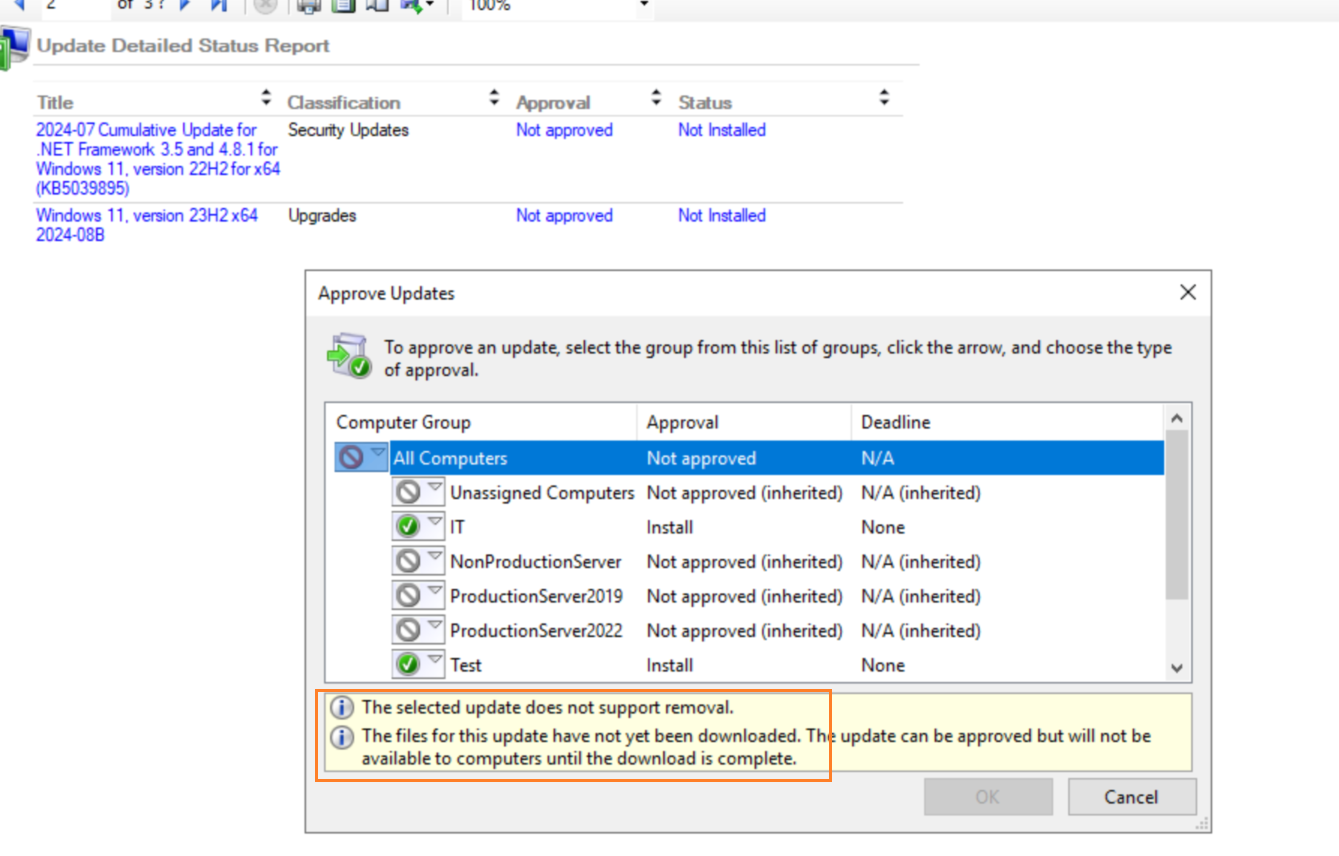Click the group list scrollbar thumb

tap(1177, 515)
